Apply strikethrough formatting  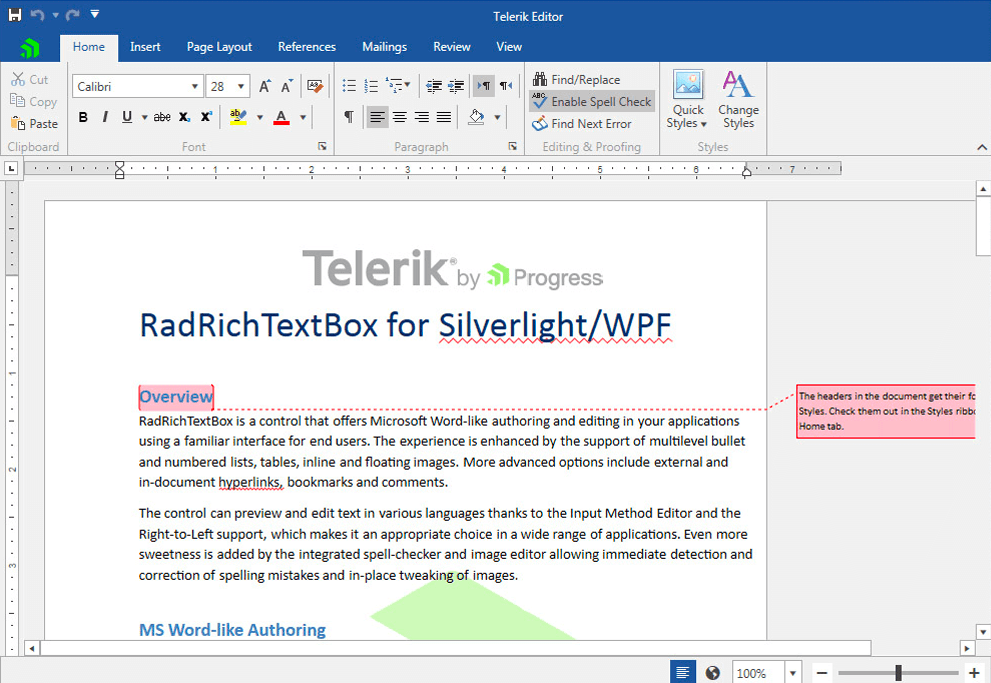click(x=162, y=117)
